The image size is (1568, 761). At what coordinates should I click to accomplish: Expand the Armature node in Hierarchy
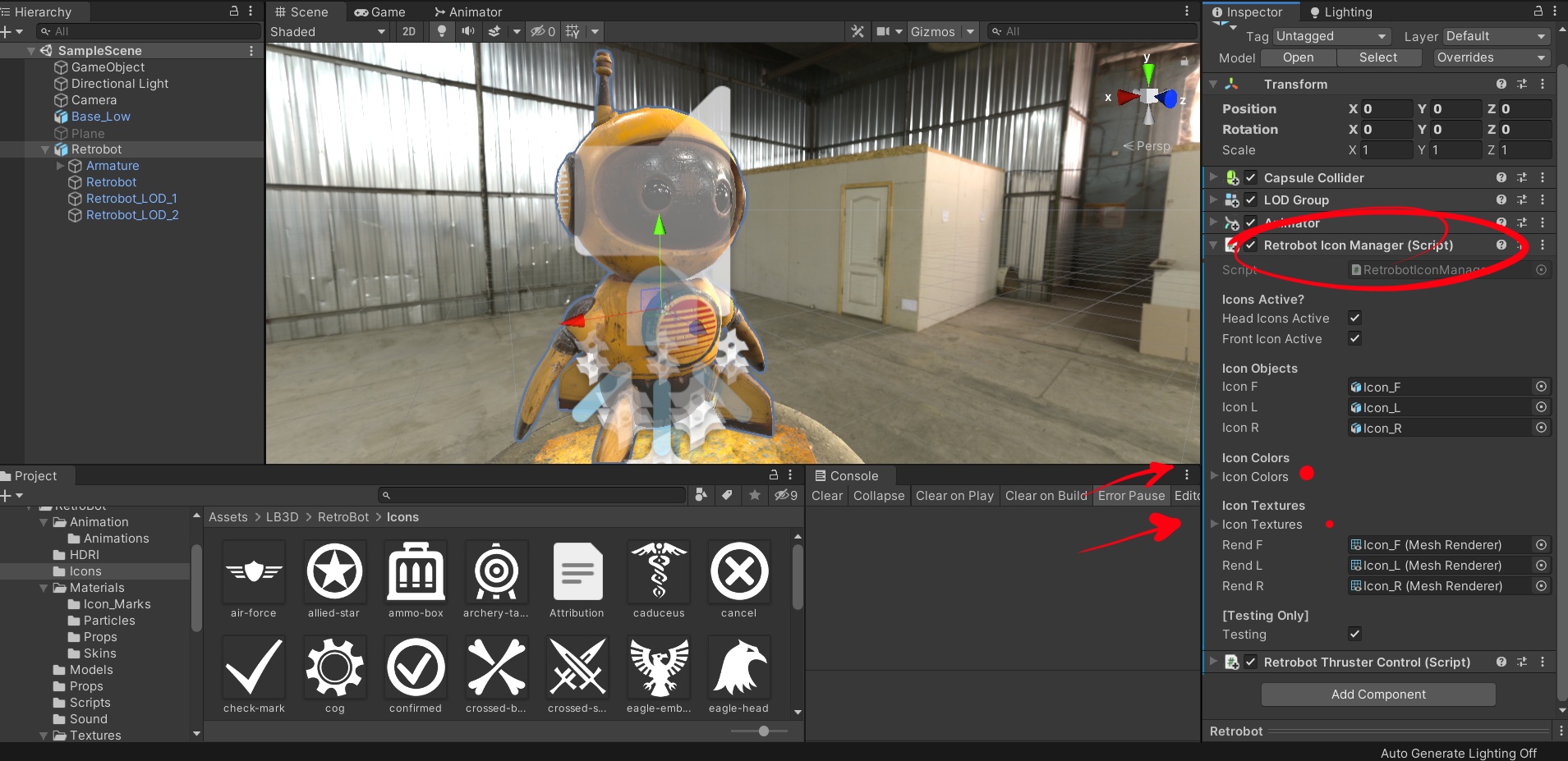click(x=61, y=166)
